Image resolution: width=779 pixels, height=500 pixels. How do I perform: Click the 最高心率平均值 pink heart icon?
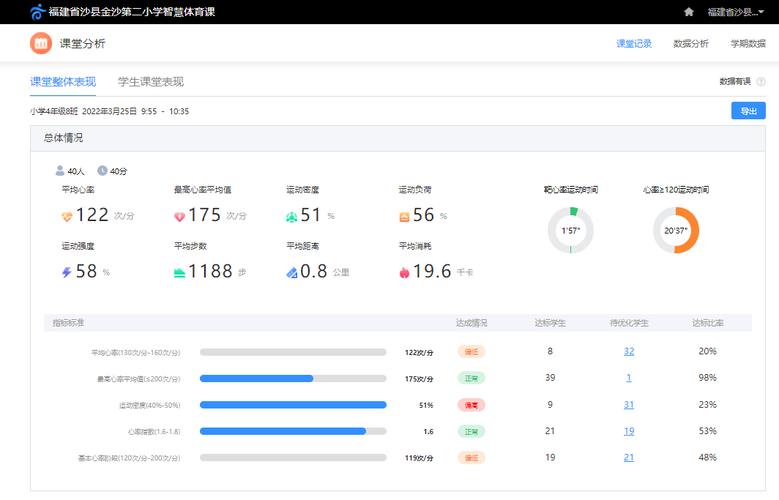[179, 217]
